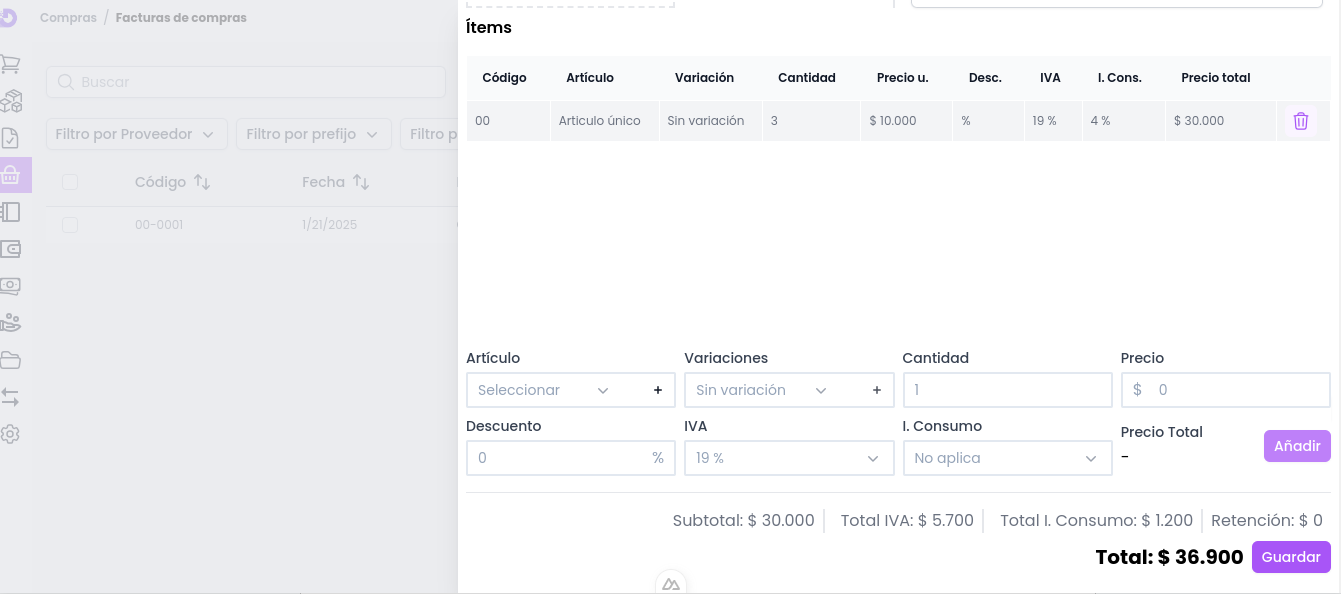The height and width of the screenshot is (594, 1341).
Task: Focus the Cantidad input field
Action: [x=1006, y=390]
